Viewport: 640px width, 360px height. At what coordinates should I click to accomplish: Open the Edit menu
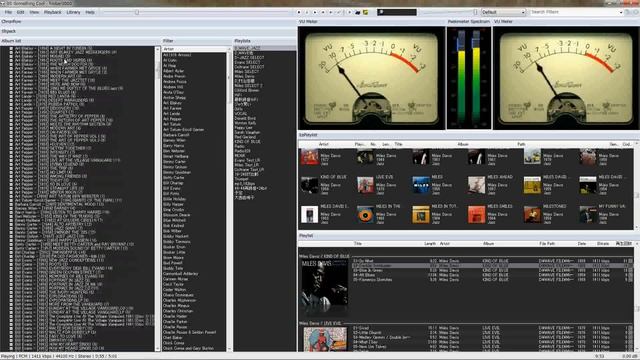pyautogui.click(x=20, y=12)
